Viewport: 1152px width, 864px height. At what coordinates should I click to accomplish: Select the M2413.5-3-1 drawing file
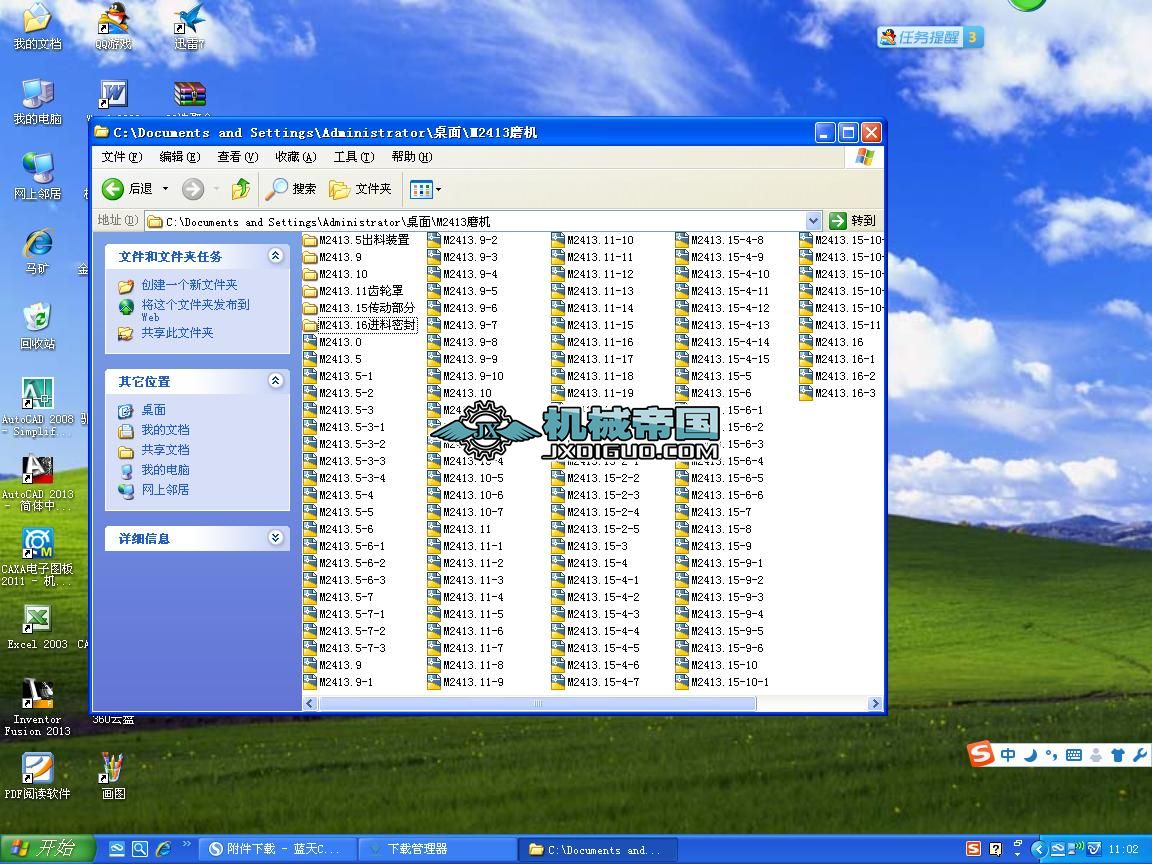[351, 427]
